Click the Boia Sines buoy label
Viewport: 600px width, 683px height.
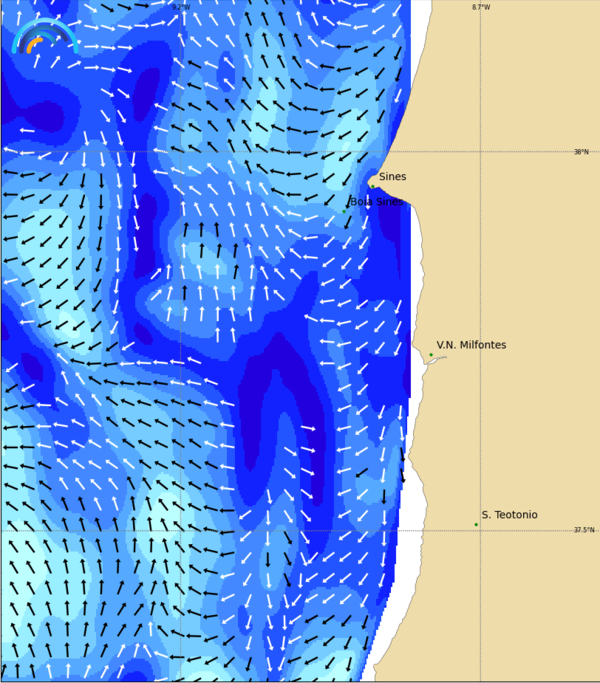tap(377, 202)
